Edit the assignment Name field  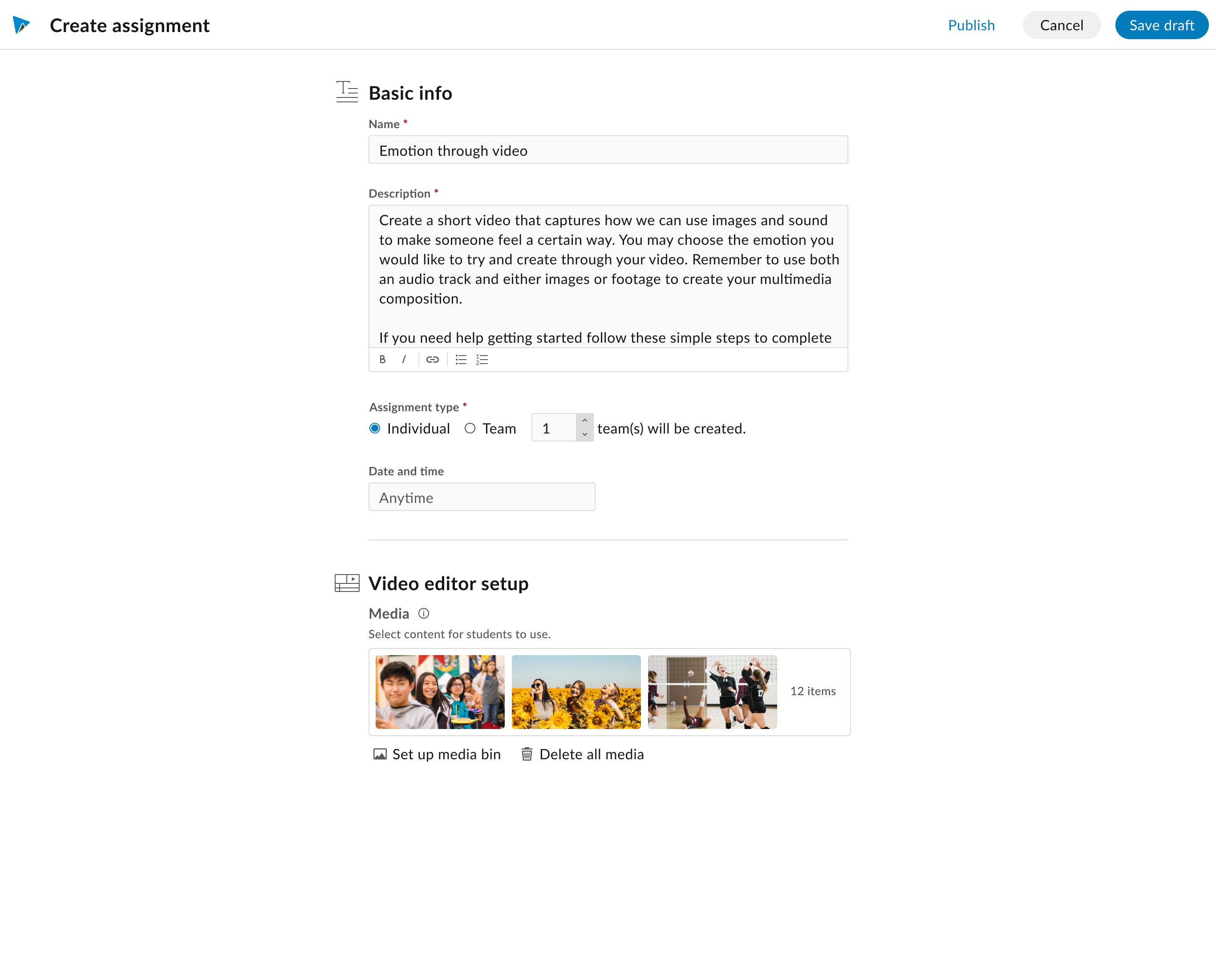608,150
